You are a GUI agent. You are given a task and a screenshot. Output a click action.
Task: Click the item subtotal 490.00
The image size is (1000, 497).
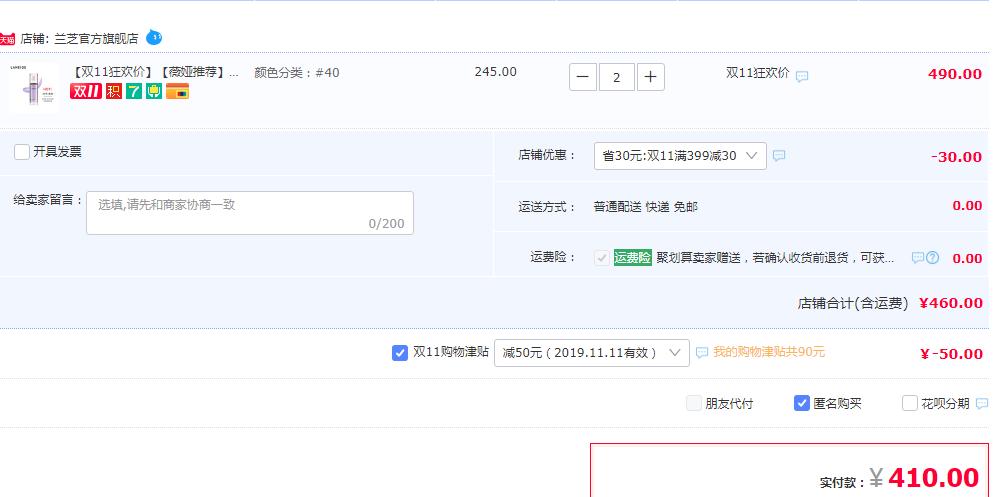tap(955, 74)
